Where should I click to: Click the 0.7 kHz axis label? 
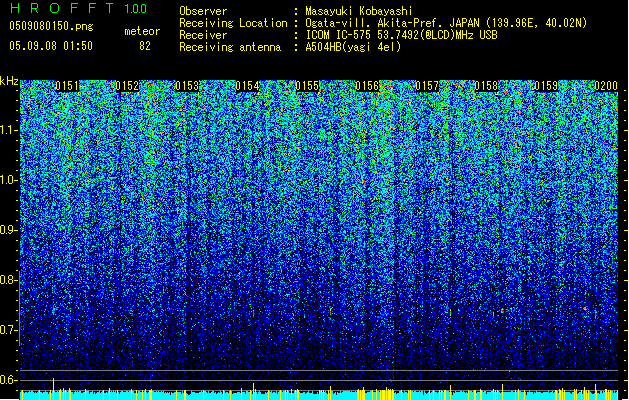coord(8,330)
